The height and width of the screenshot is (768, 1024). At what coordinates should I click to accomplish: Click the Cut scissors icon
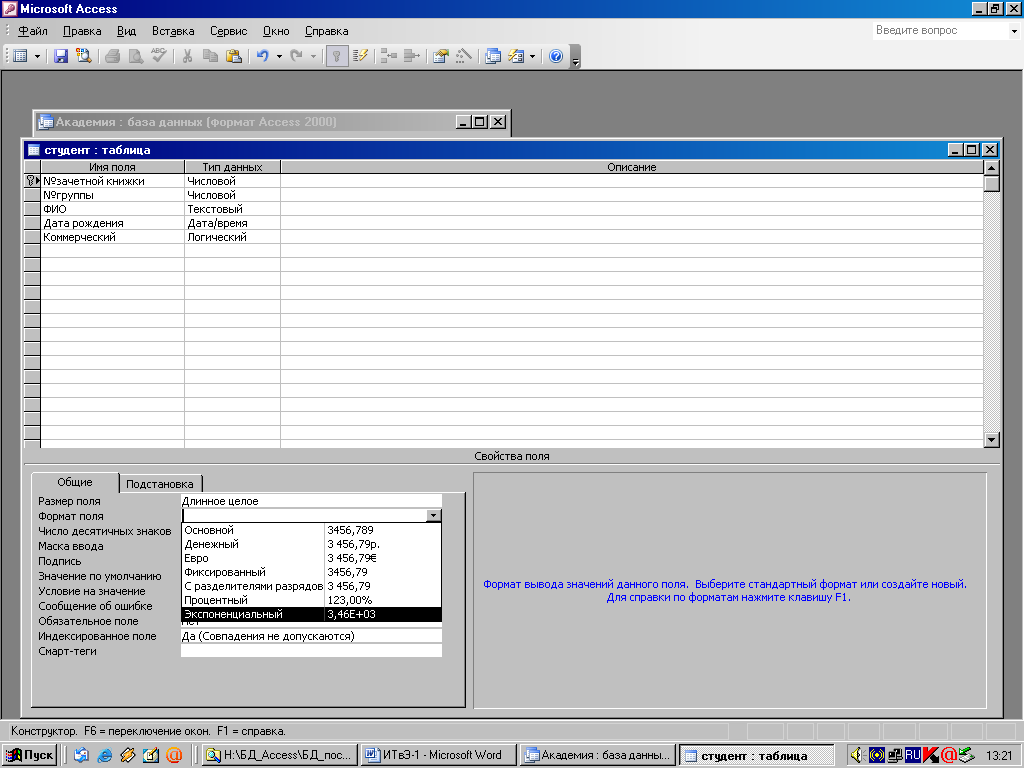187,56
